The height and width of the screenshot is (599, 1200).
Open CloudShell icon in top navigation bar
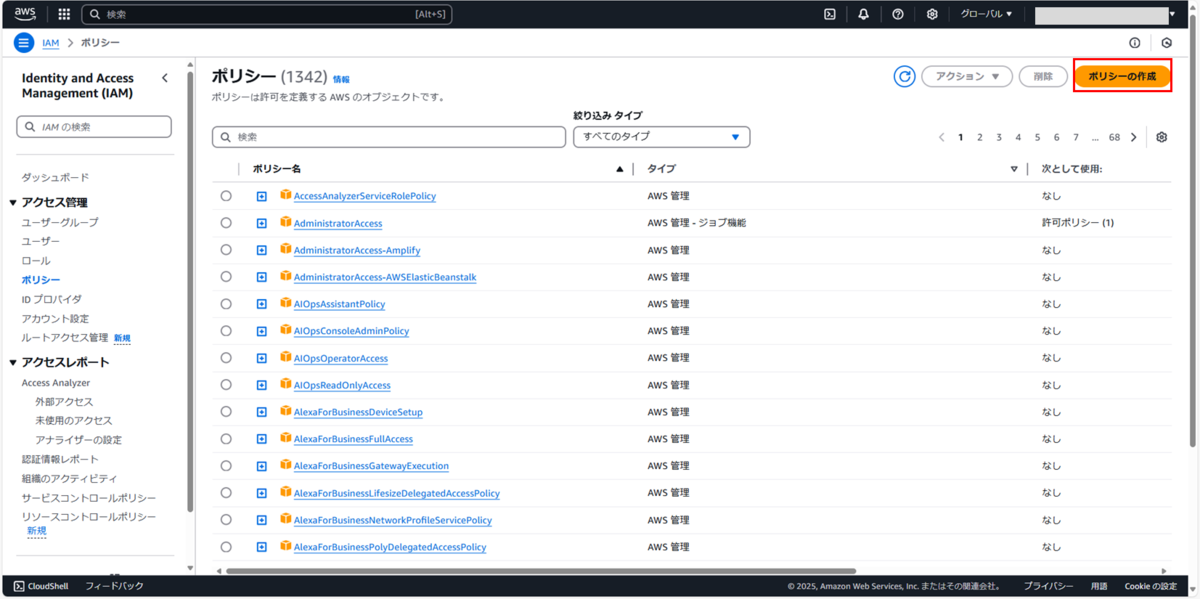pyautogui.click(x=830, y=14)
